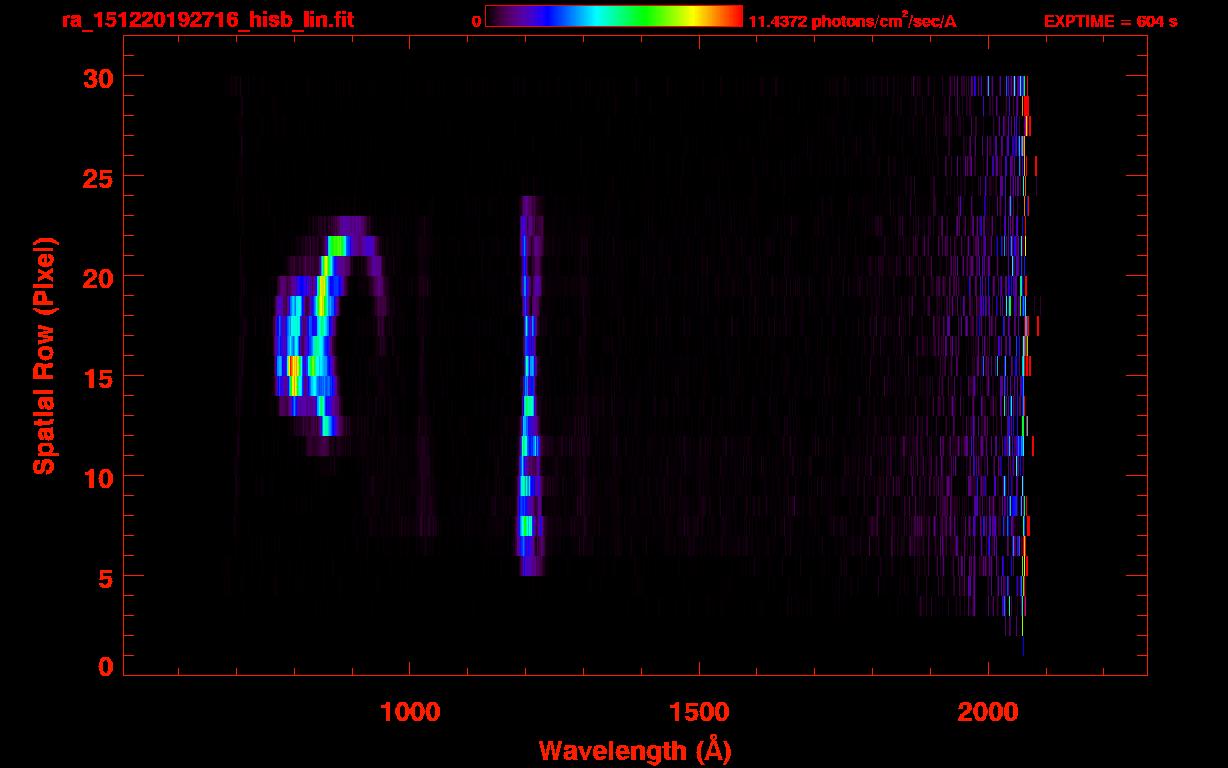Click the color bar maximum value 11.4372
The image size is (1228, 768).
778,21
